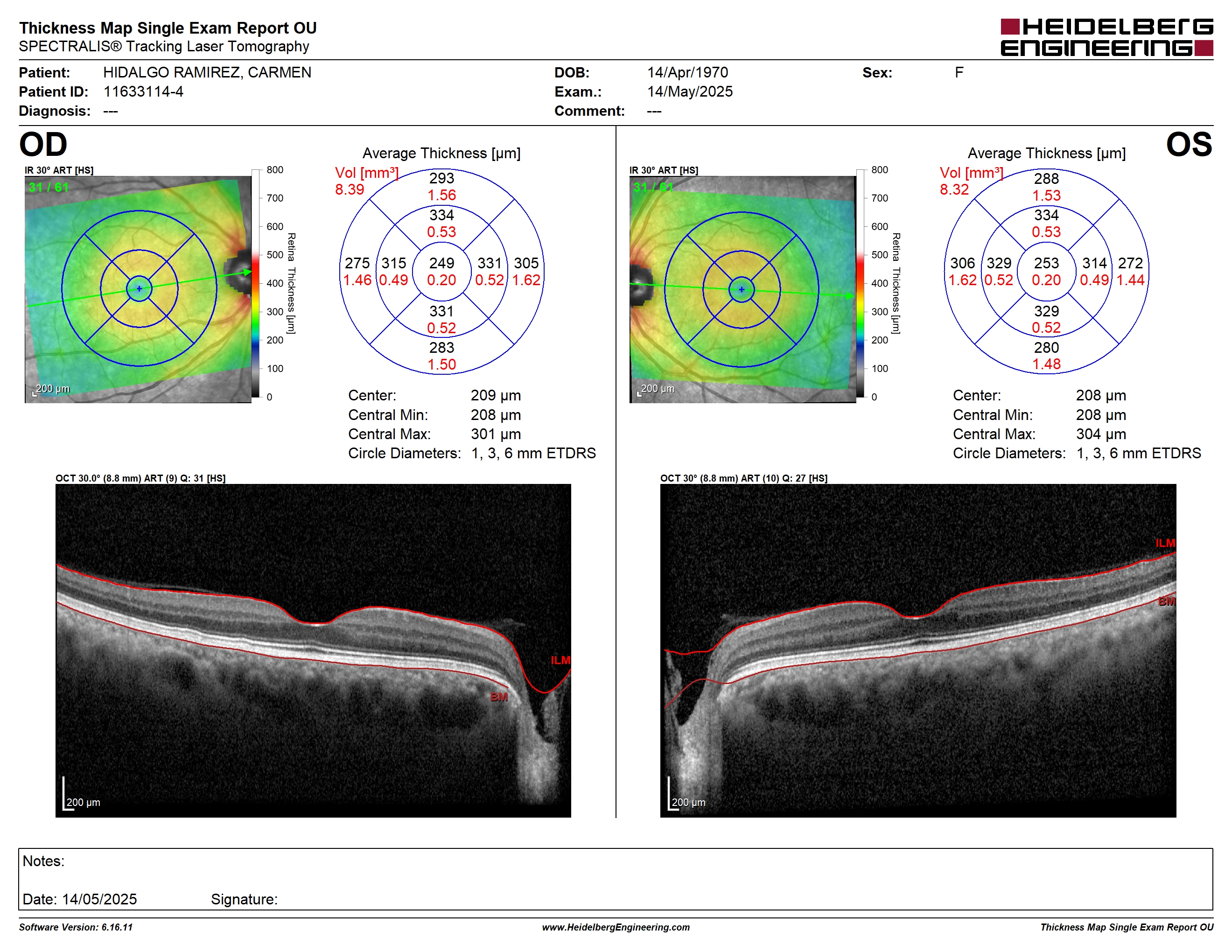Image resolution: width=1232 pixels, height=952 pixels.
Task: Click the OS outer left value 306
Action: pos(962,263)
